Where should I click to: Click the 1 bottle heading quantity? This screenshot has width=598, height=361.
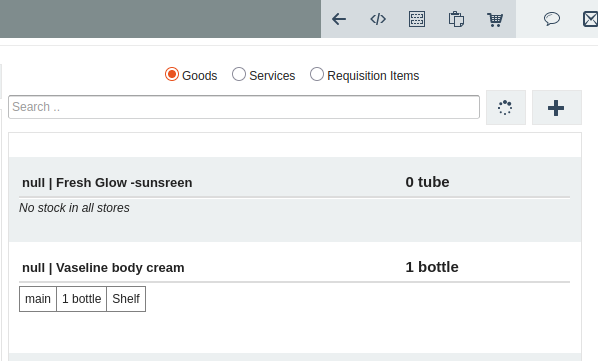[432, 267]
